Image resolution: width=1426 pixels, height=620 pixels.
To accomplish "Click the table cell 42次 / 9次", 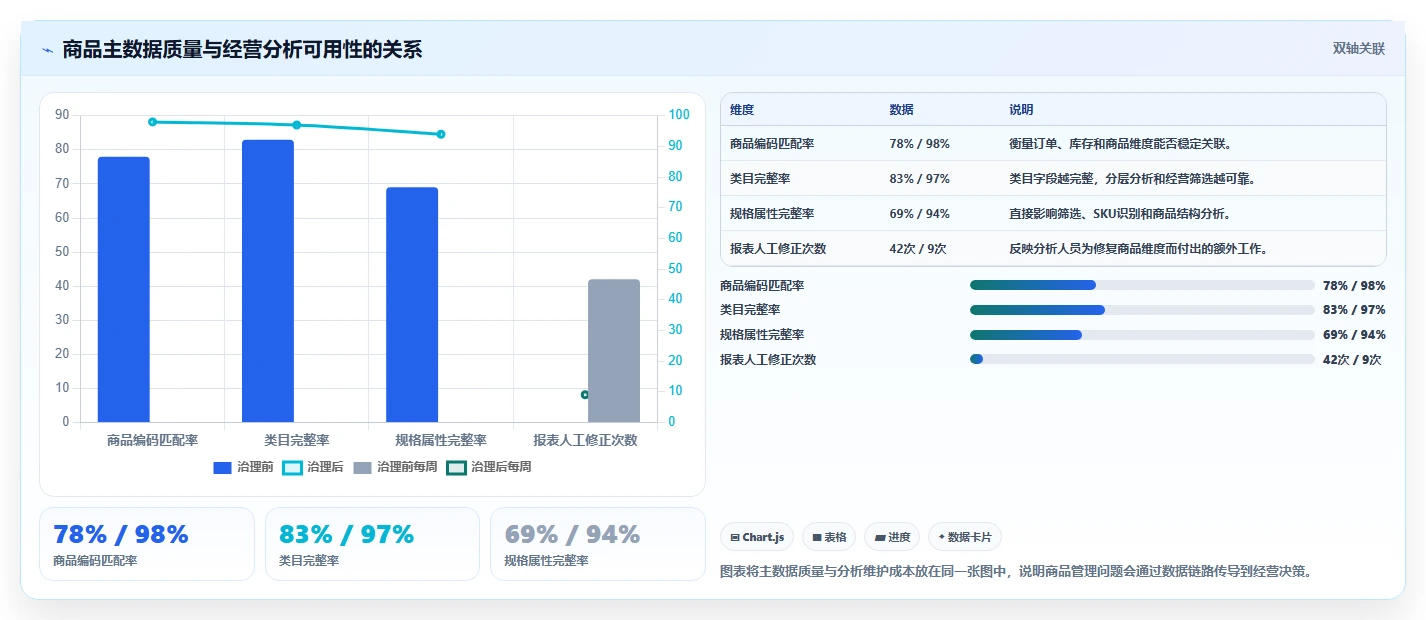I will click(x=918, y=249).
